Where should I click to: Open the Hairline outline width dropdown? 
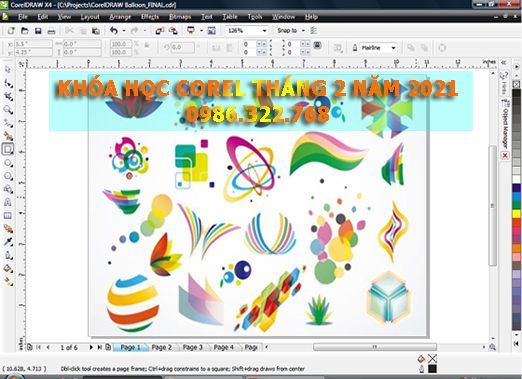tap(393, 48)
